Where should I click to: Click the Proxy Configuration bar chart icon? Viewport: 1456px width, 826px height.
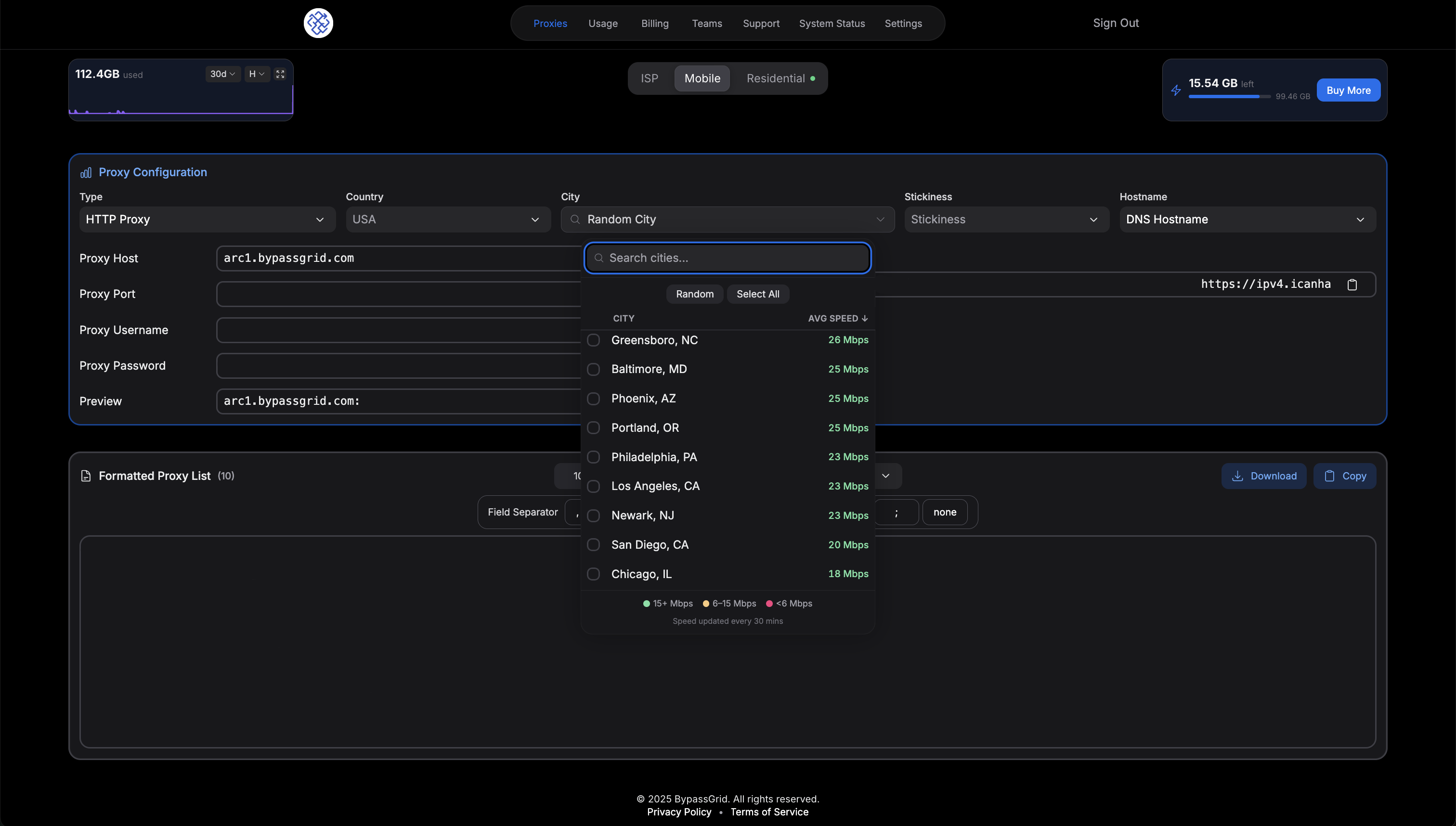pos(86,172)
